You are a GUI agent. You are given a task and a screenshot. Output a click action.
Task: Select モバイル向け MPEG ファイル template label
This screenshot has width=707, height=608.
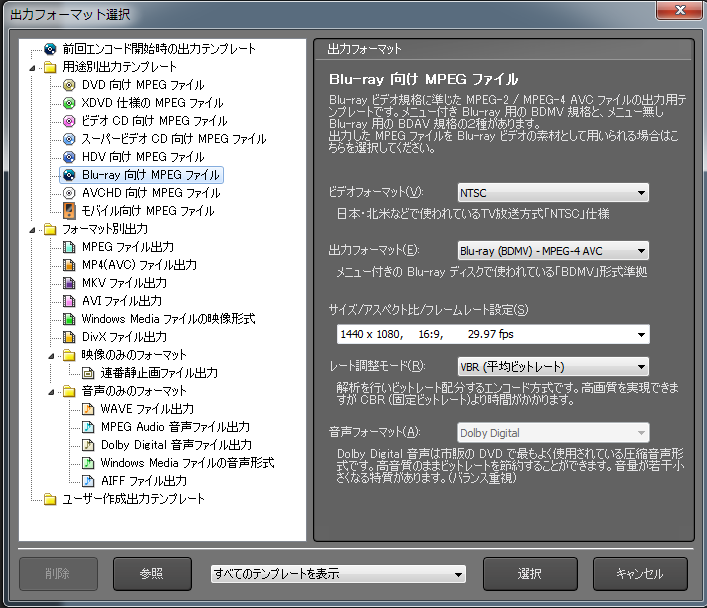[148, 211]
